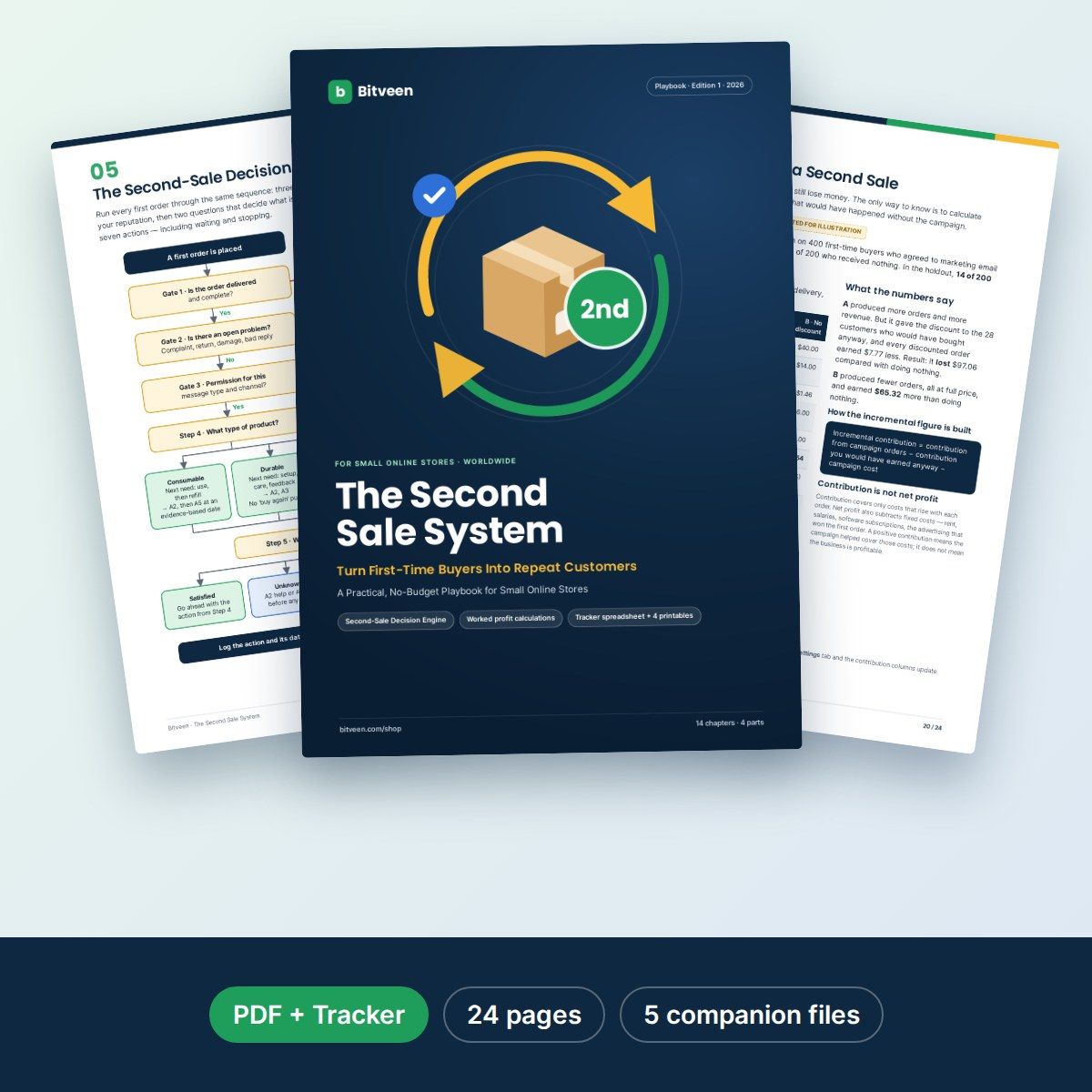Click 'How the incremental figure is built' subheading

click(899, 421)
